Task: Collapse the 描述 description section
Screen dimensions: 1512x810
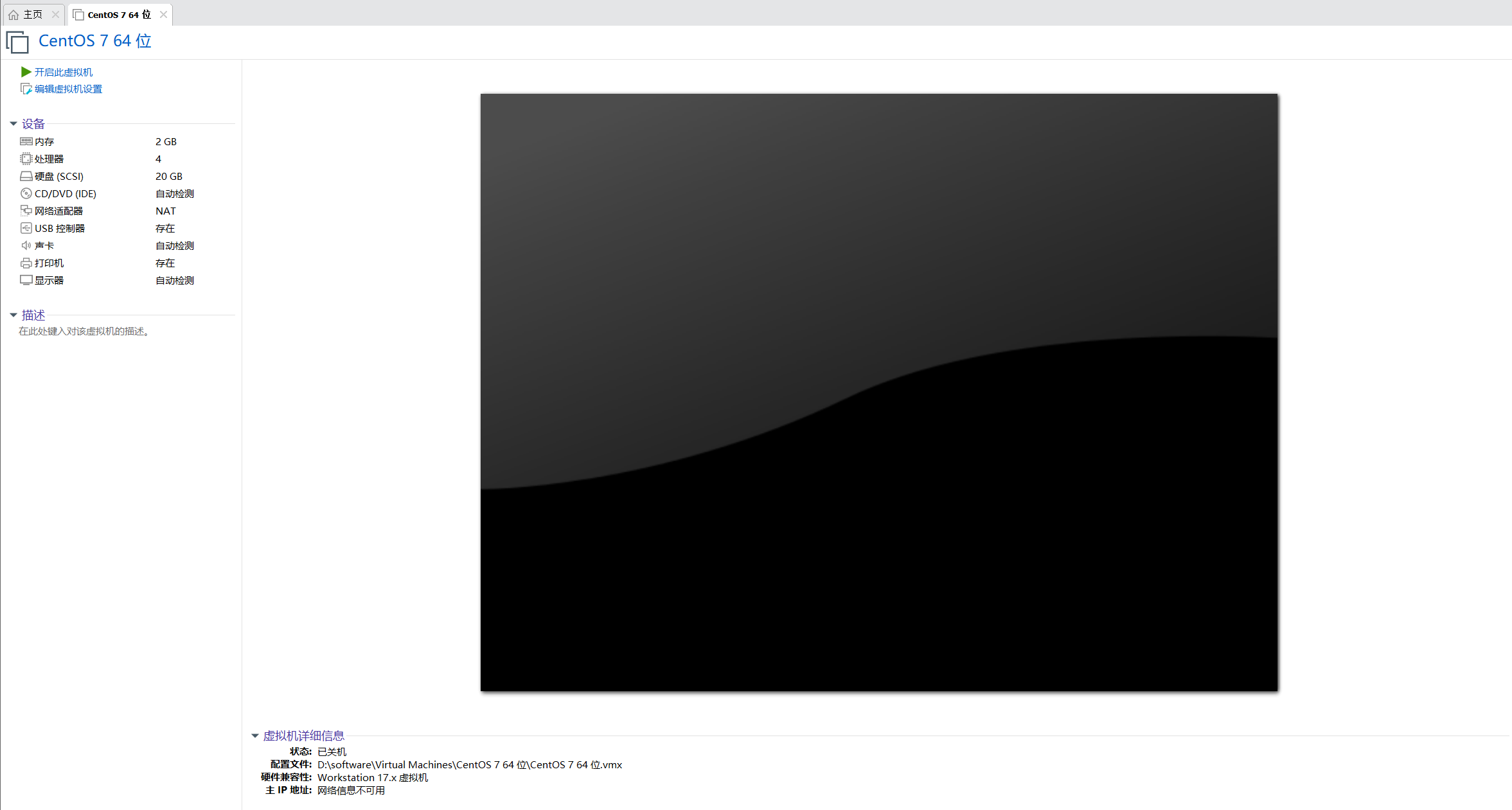Action: click(x=13, y=315)
